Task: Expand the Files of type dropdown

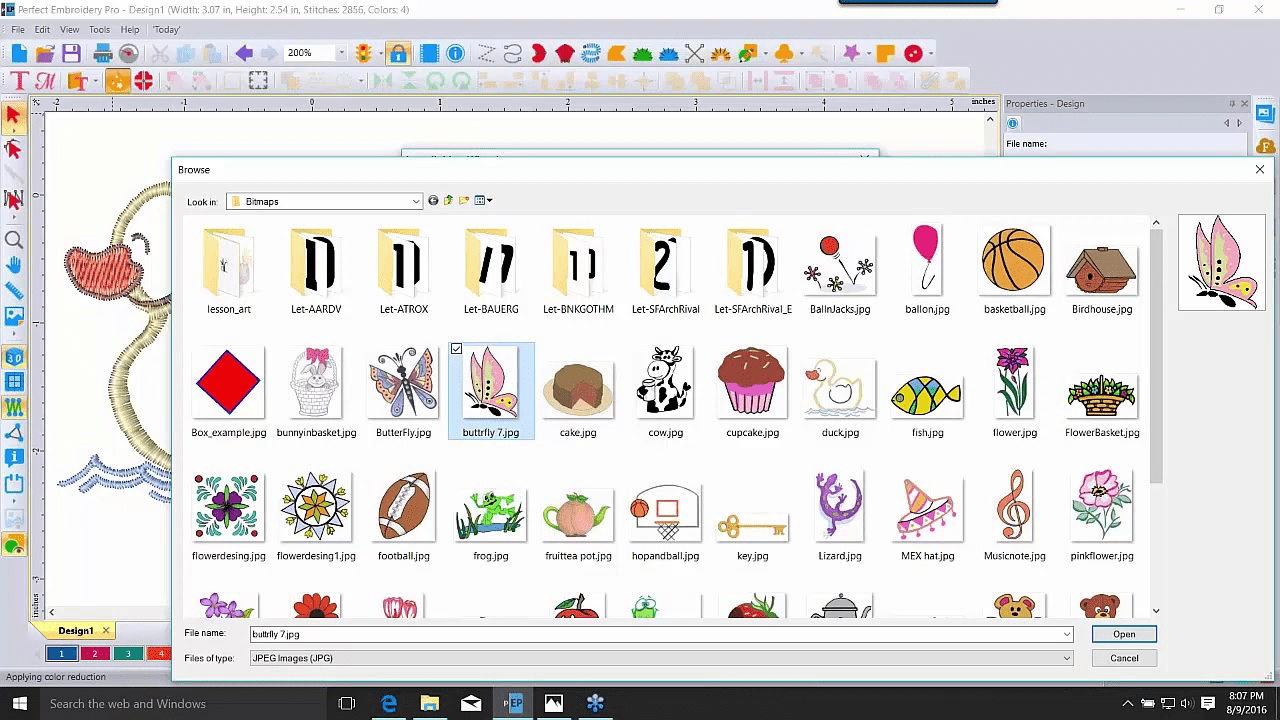Action: tap(1065, 657)
